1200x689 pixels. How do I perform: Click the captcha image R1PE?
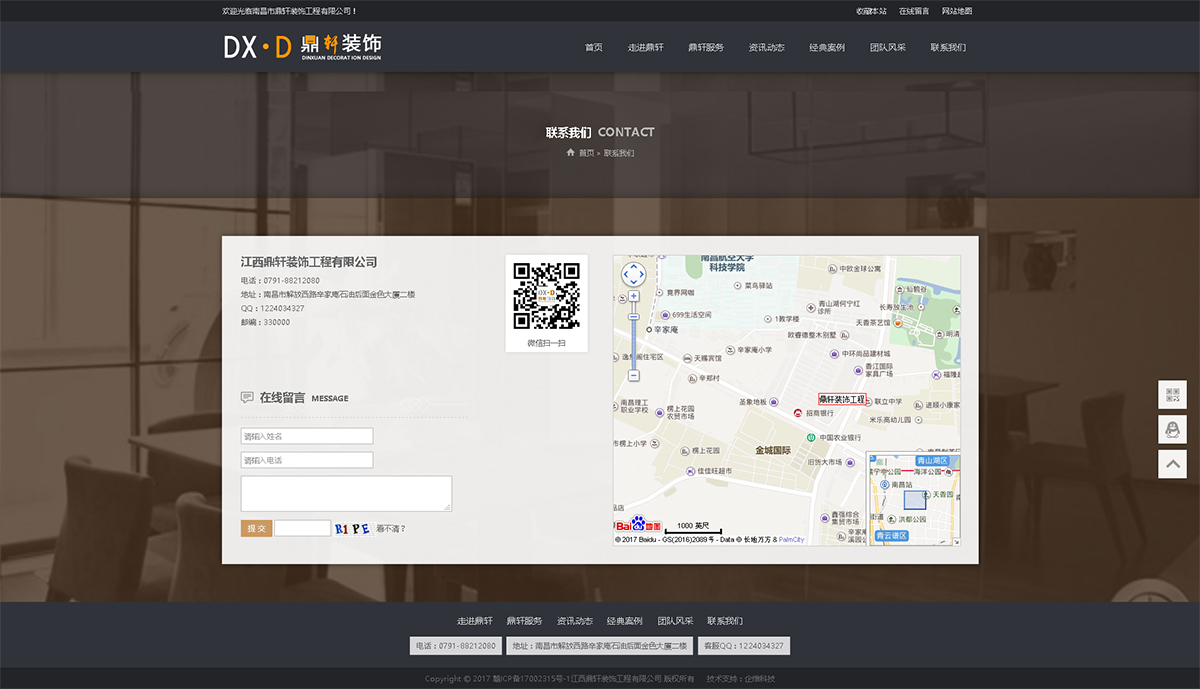353,528
